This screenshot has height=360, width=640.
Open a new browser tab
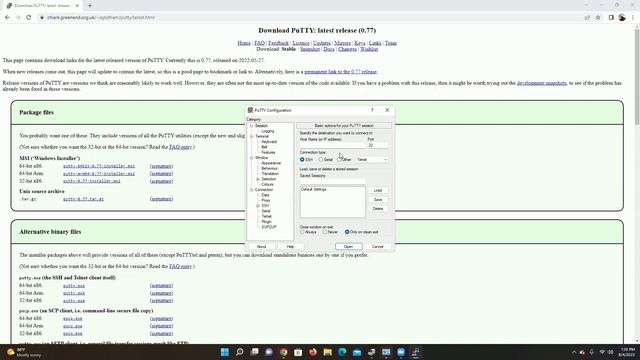point(90,6)
